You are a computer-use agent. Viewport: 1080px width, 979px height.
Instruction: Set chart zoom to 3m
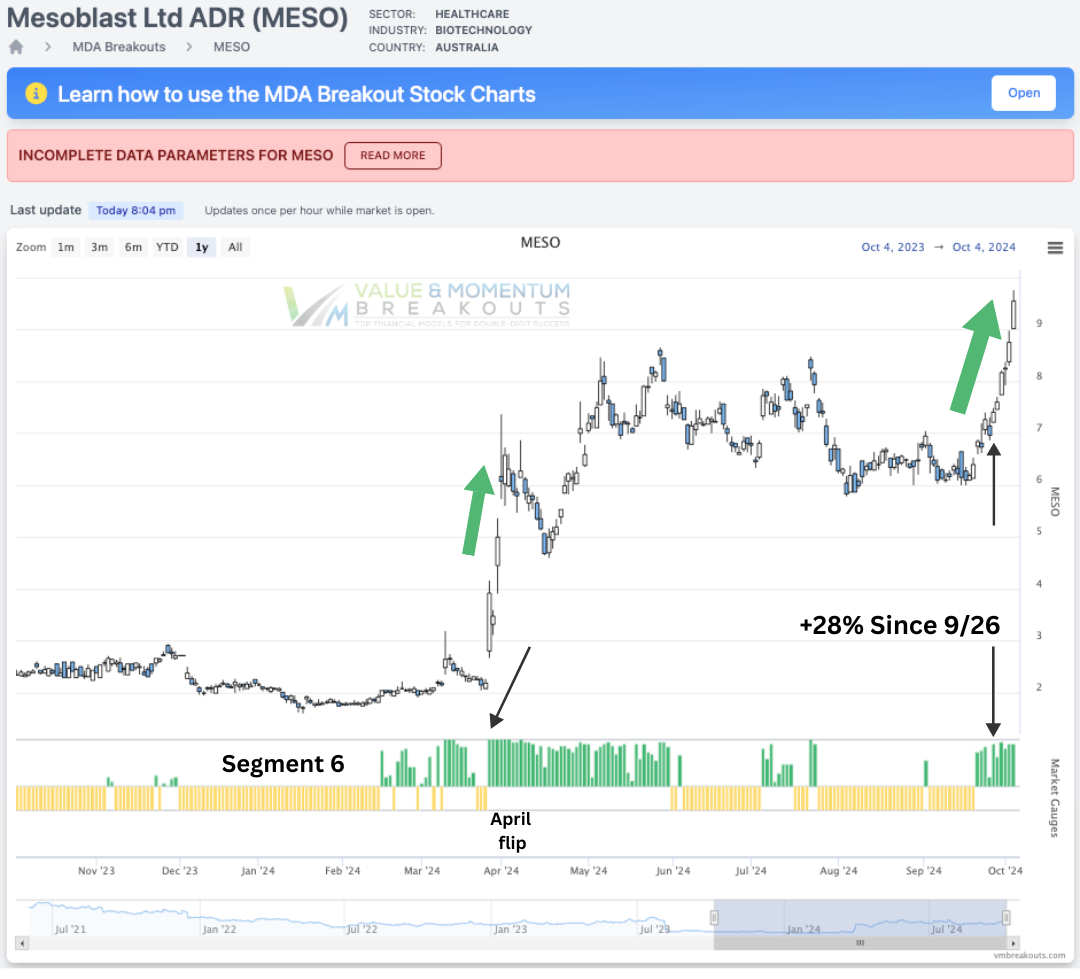(x=99, y=247)
